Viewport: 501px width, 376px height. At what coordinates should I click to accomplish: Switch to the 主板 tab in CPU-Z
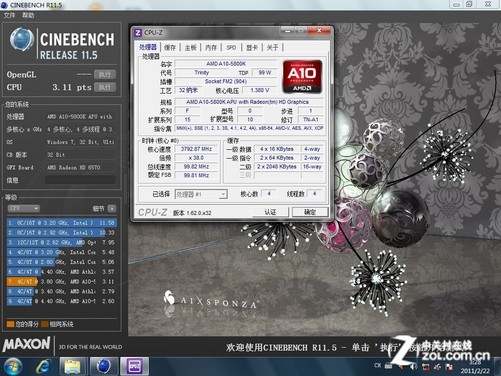click(190, 48)
